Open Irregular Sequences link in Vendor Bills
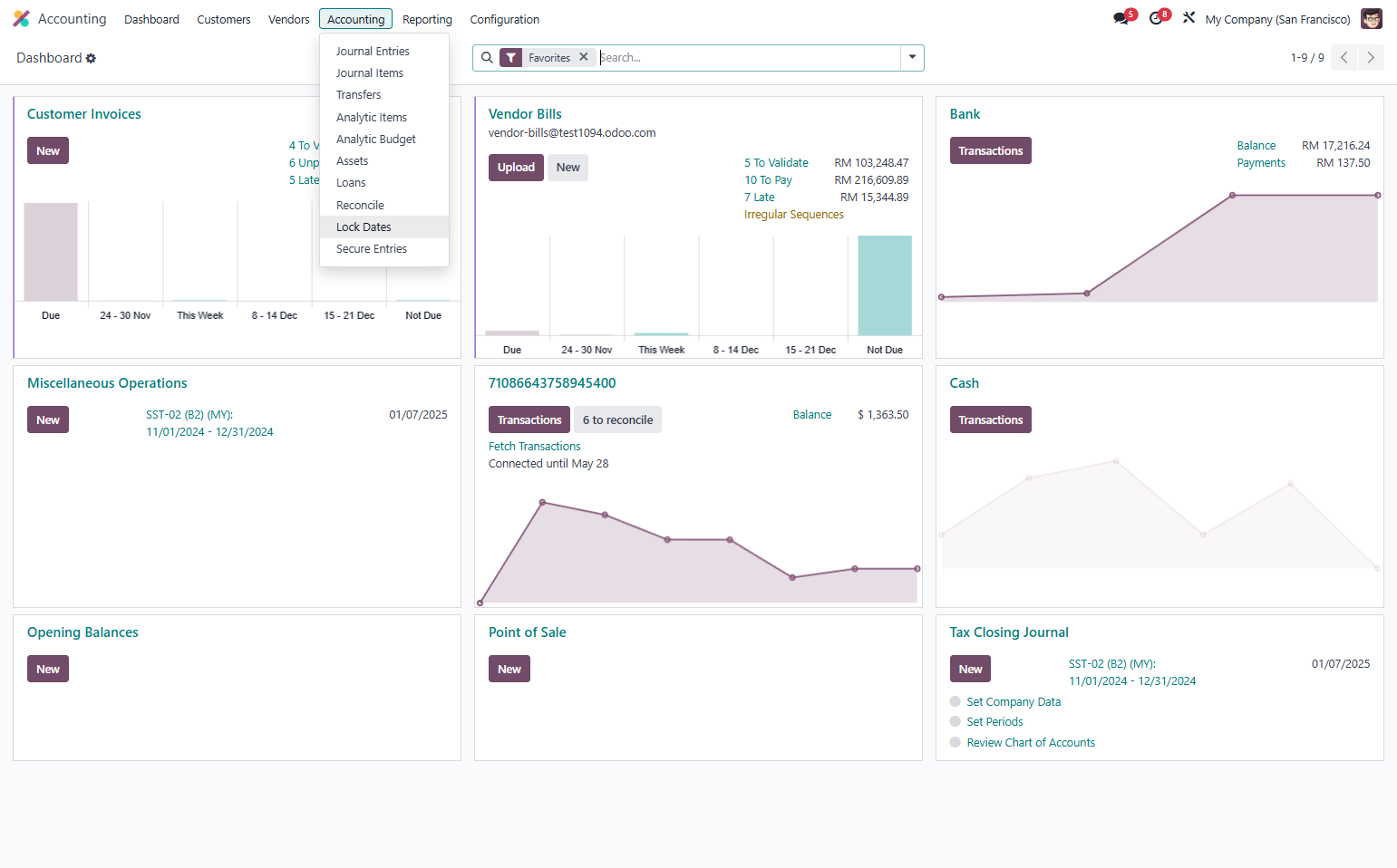This screenshot has width=1397, height=868. pyautogui.click(x=794, y=215)
